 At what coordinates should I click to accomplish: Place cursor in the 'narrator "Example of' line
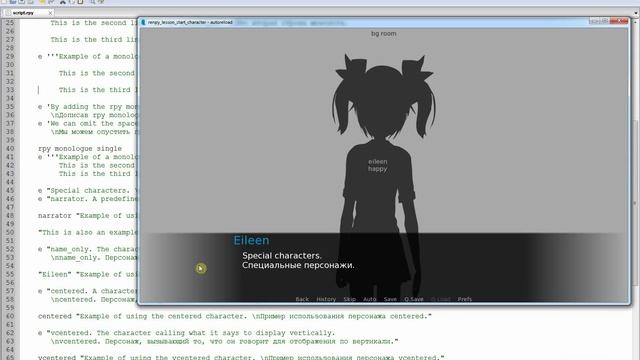click(x=87, y=216)
